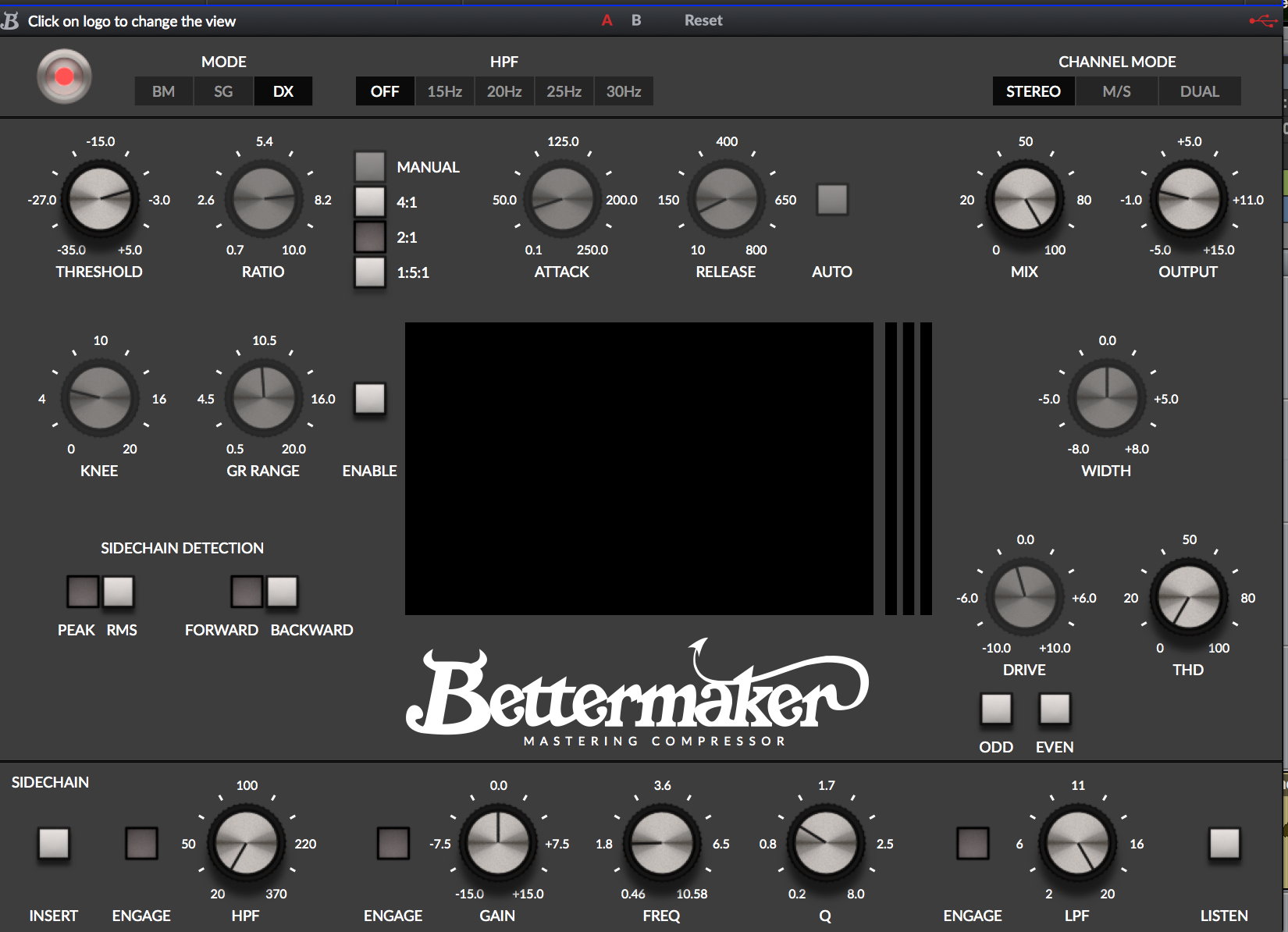
Task: Toggle ENGAGE for sidechain LPF
Action: point(973,843)
